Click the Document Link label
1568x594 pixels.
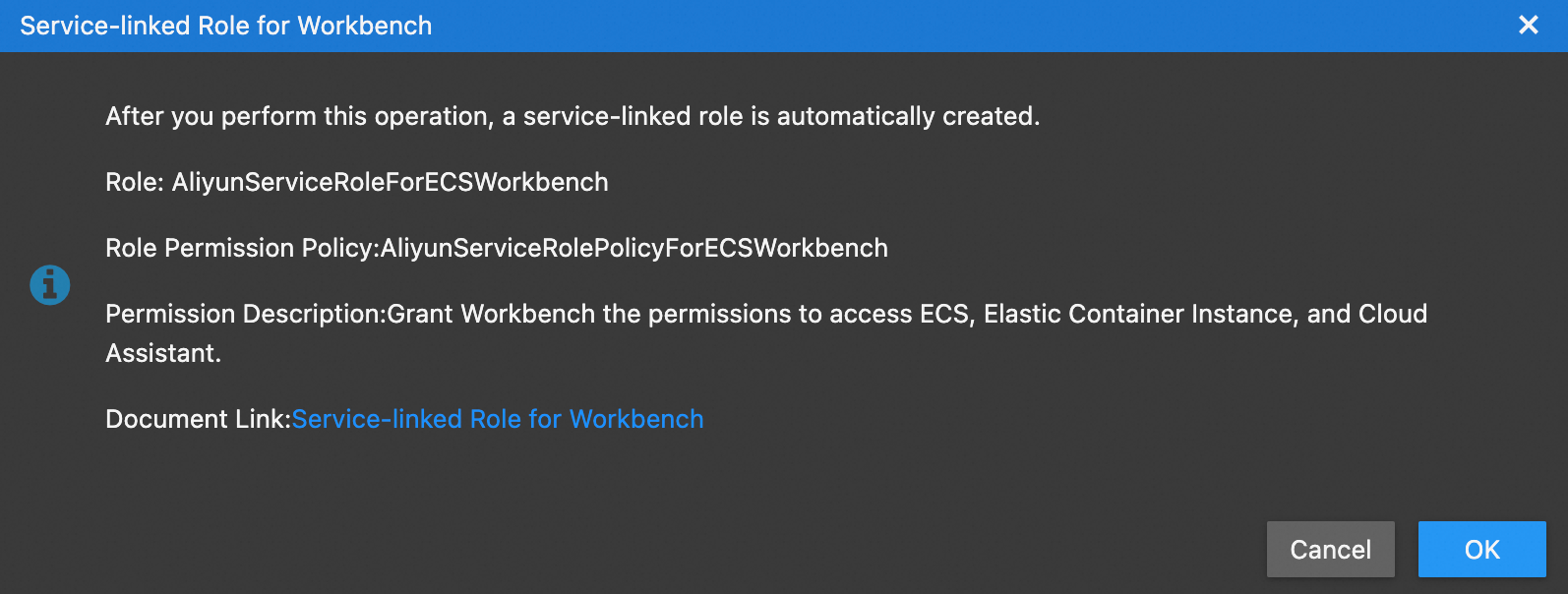pos(197,419)
